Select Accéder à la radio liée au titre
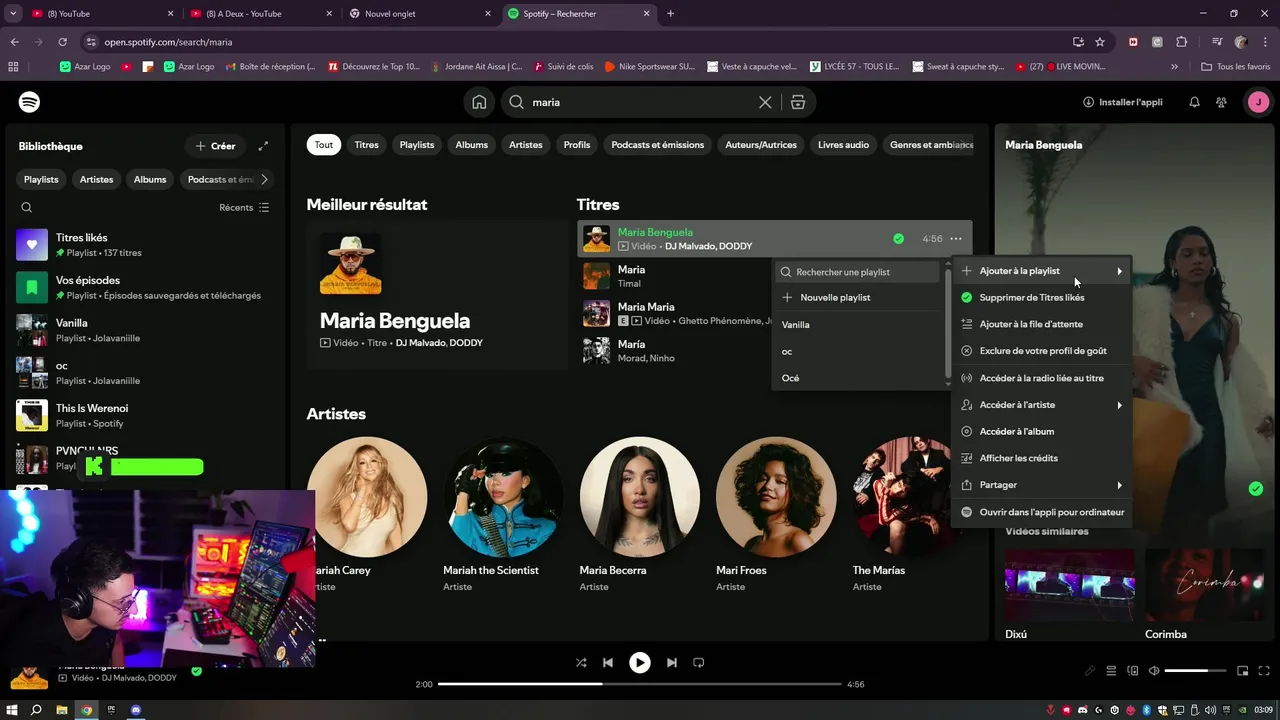 (1042, 378)
